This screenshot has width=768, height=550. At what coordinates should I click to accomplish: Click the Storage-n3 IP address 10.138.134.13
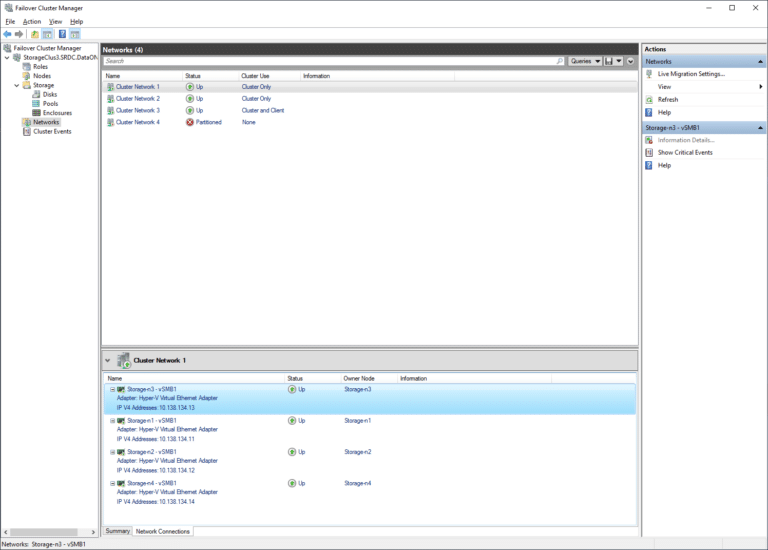[x=176, y=408]
